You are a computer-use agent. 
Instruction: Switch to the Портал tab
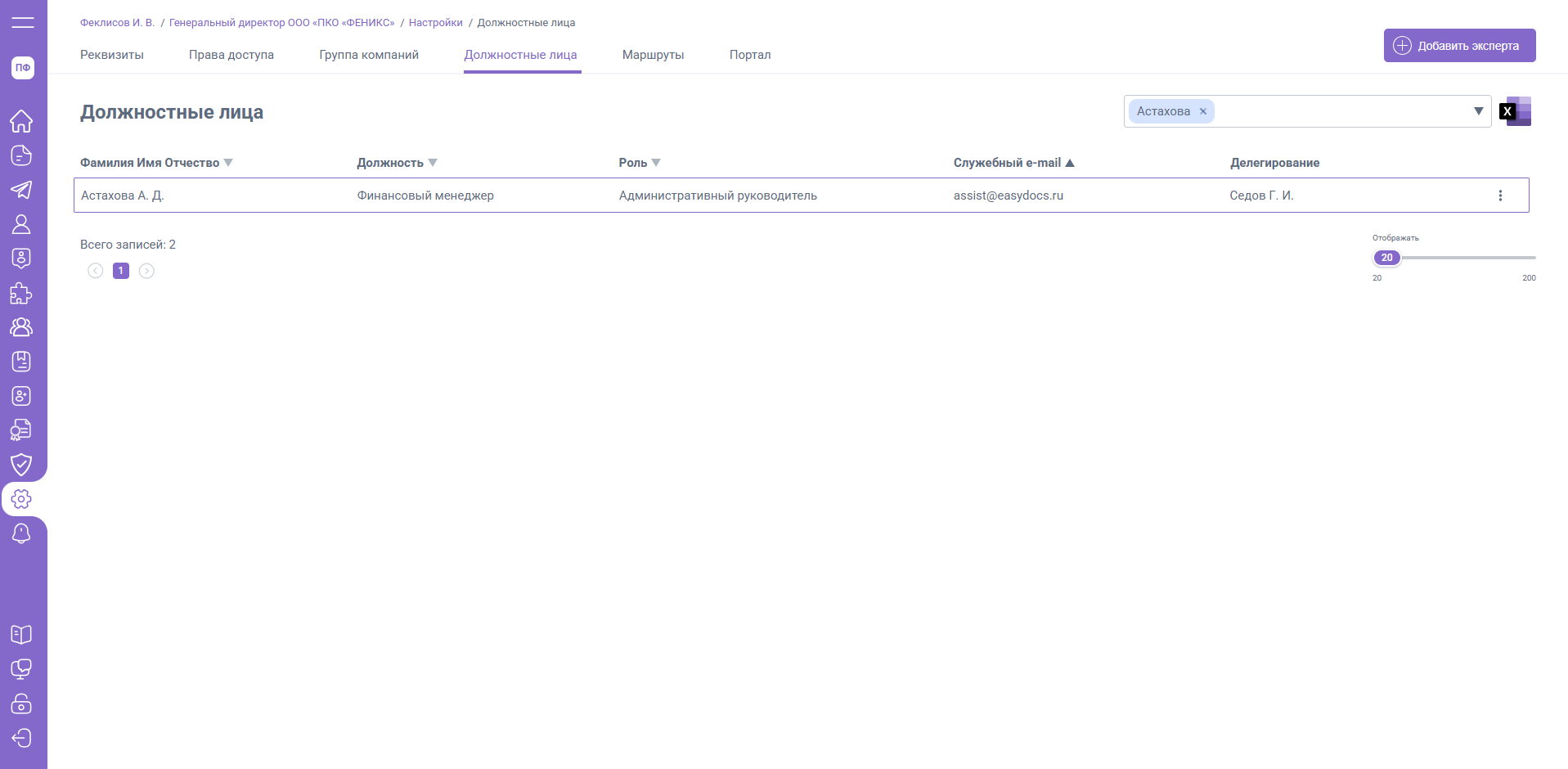click(750, 55)
